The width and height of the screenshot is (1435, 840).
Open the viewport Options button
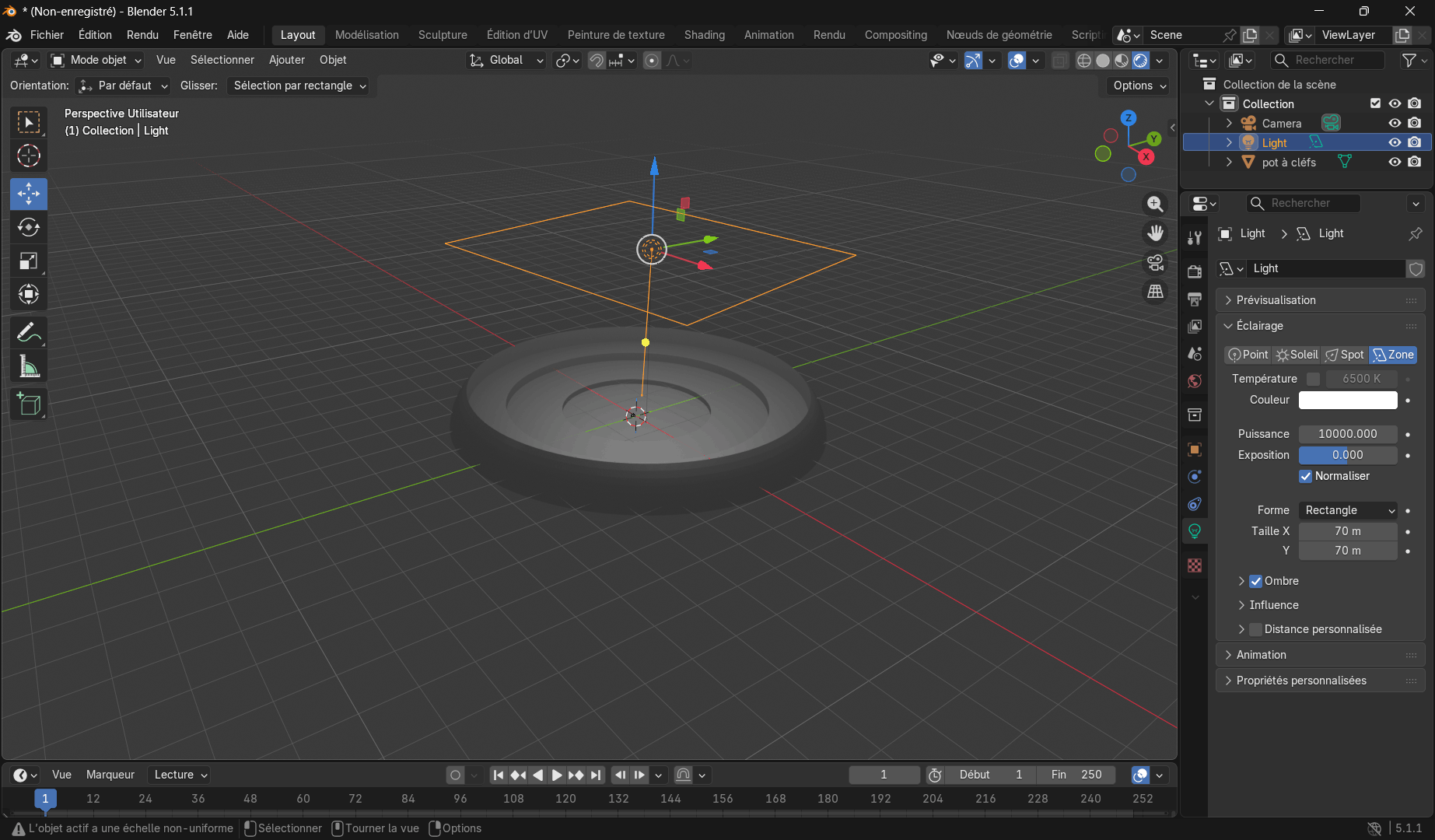(1139, 86)
